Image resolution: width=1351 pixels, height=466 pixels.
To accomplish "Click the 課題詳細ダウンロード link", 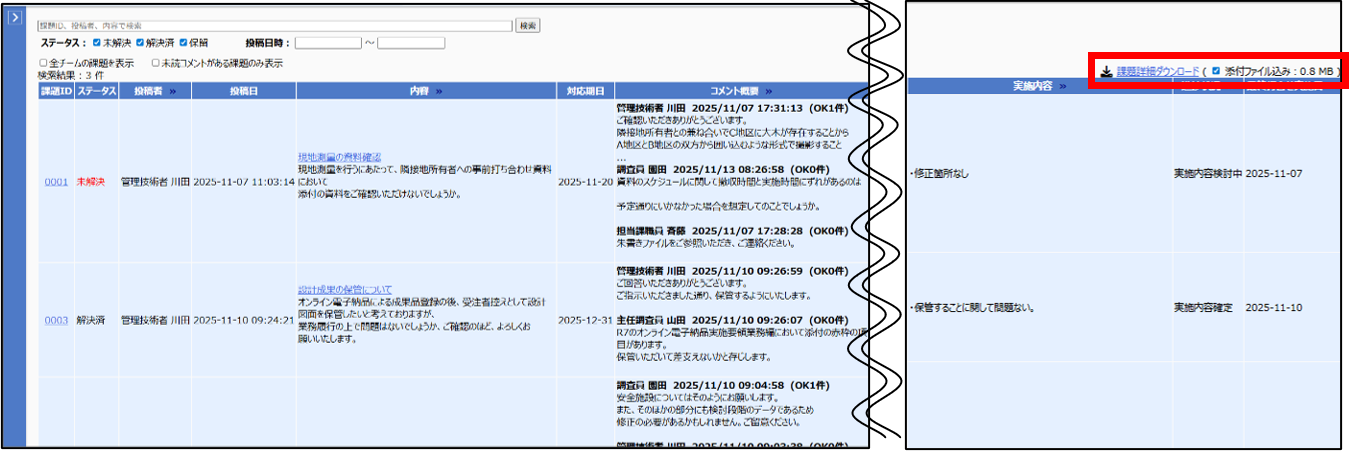I will click(1157, 72).
